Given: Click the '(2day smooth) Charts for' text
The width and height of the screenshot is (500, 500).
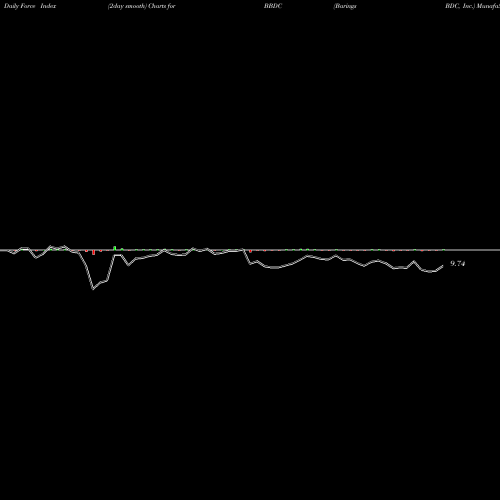Looking at the screenshot, I should click(142, 6).
